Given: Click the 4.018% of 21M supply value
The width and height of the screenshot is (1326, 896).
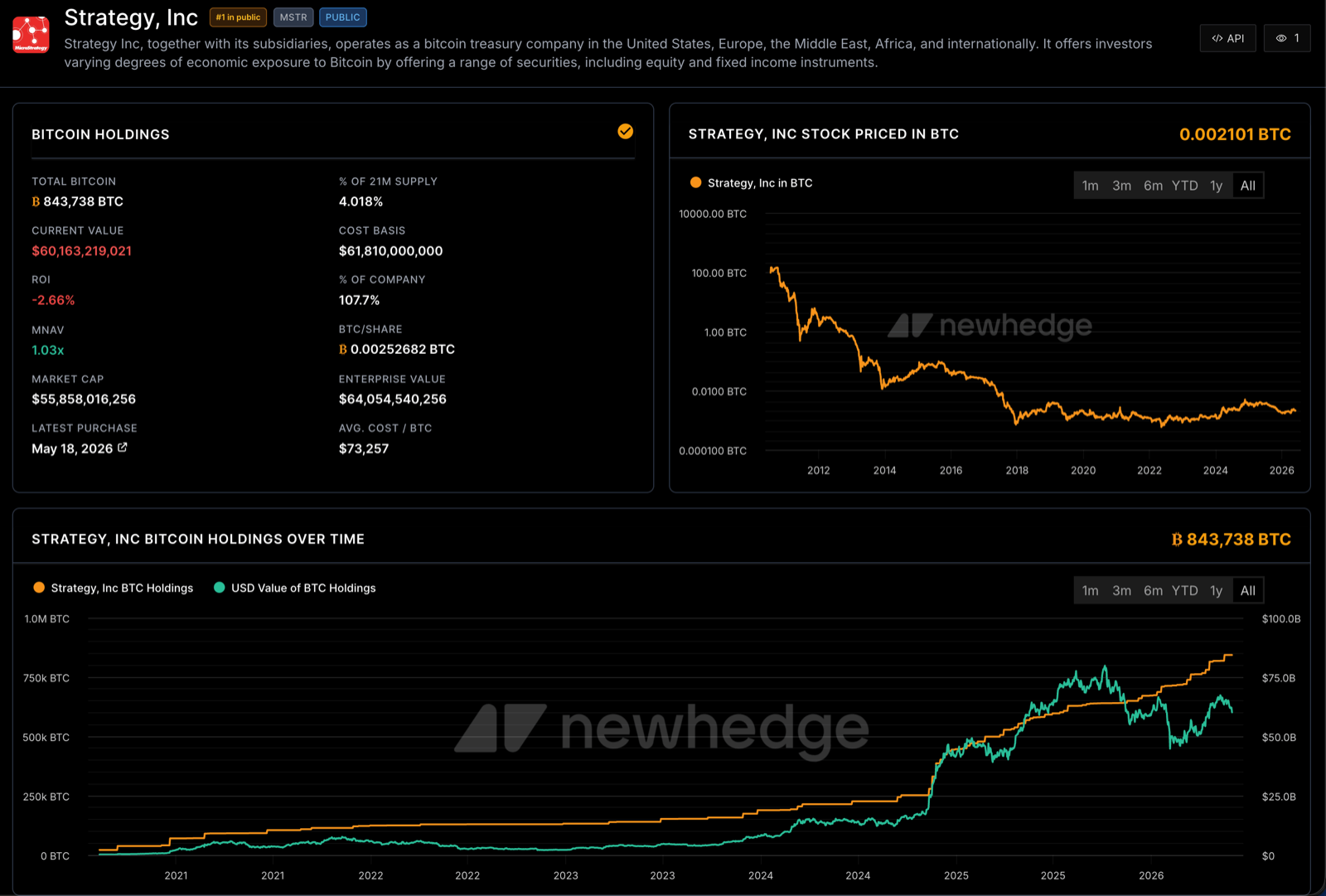Looking at the screenshot, I should (x=361, y=201).
